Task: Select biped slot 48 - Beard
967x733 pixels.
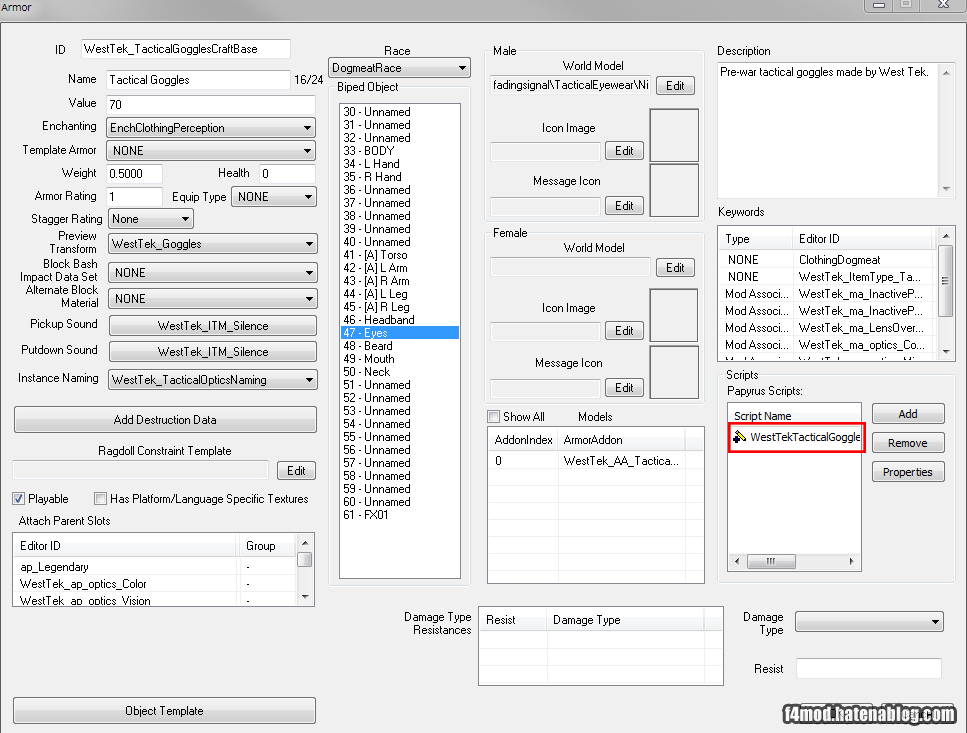Action: coord(400,346)
